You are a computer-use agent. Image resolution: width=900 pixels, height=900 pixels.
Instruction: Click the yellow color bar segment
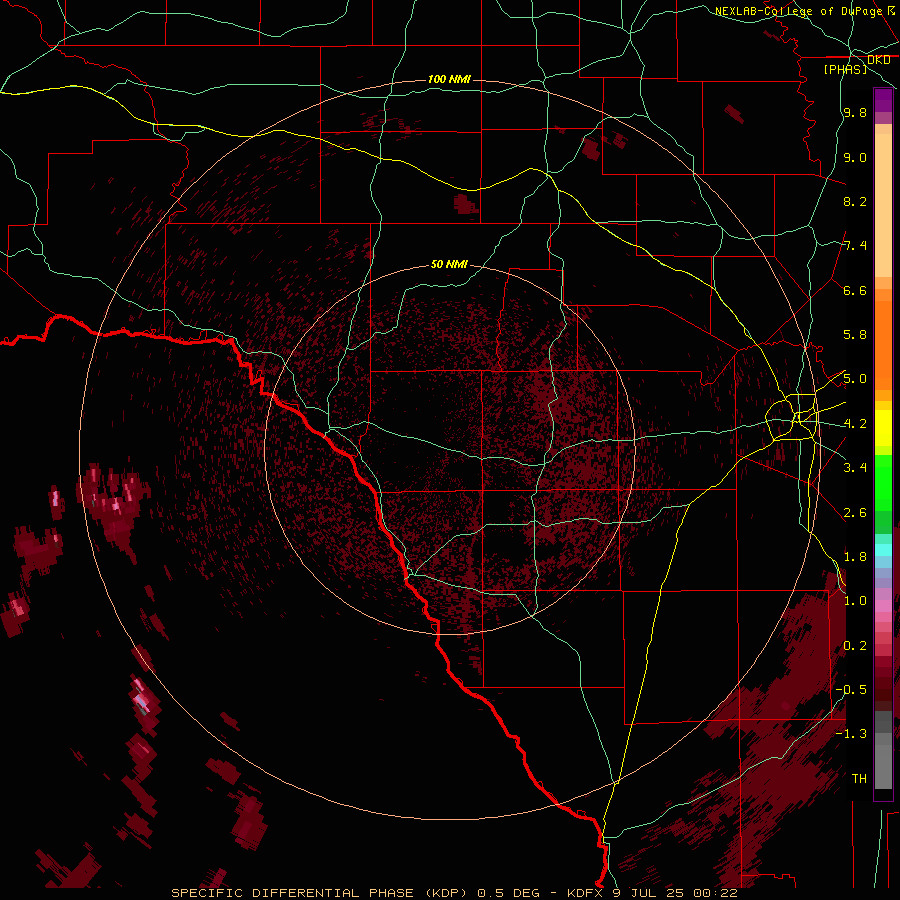(x=883, y=428)
